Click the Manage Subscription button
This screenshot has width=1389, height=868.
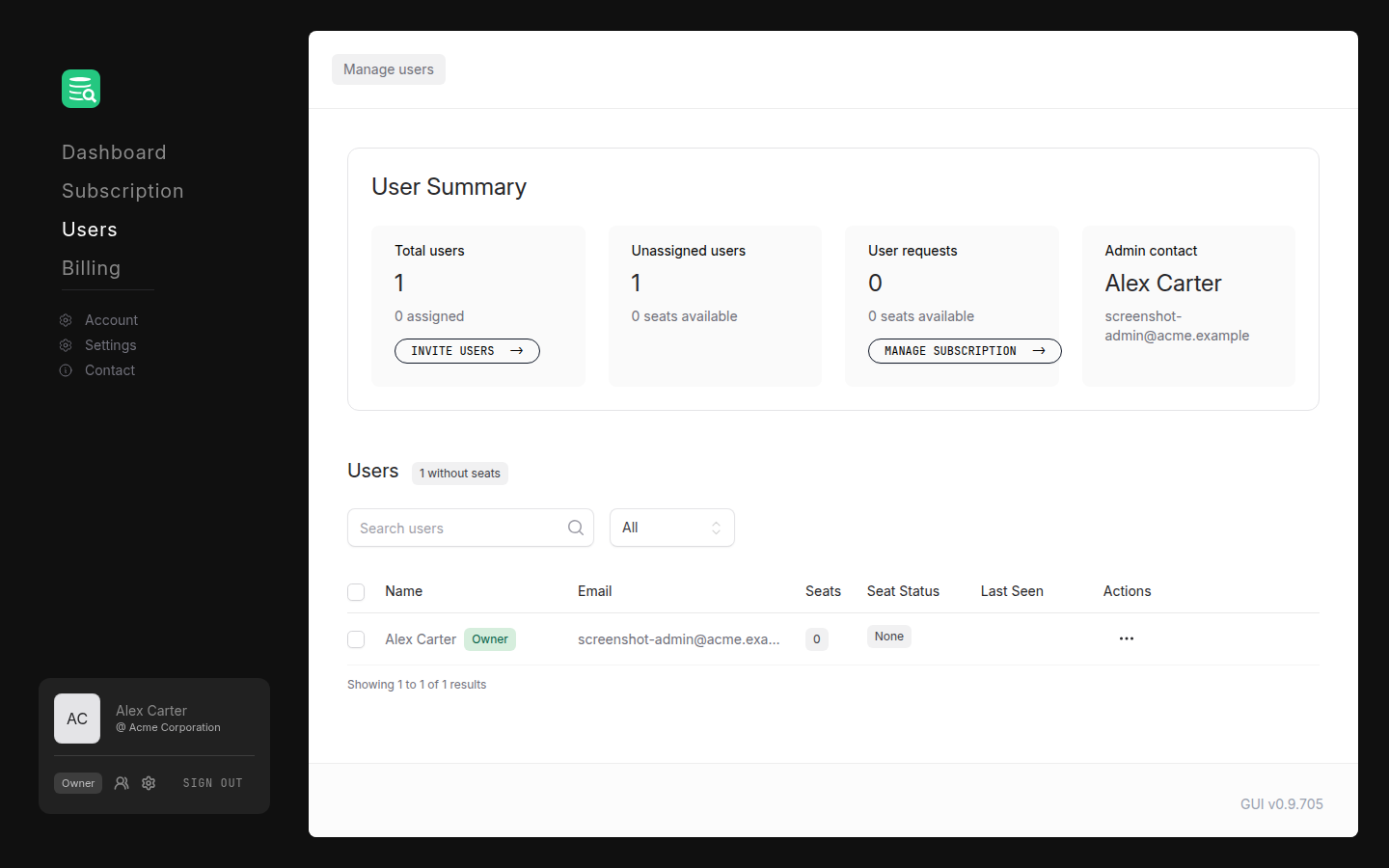point(965,351)
